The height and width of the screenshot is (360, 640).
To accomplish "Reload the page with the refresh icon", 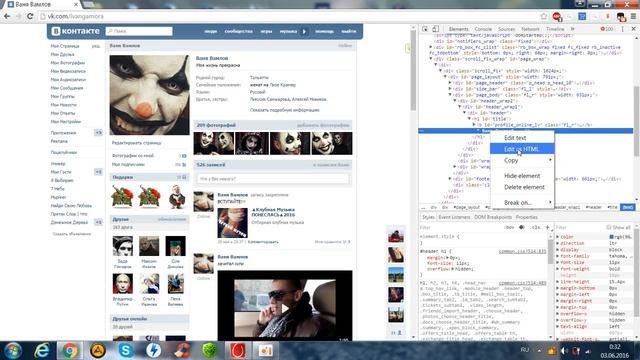I will (30, 16).
